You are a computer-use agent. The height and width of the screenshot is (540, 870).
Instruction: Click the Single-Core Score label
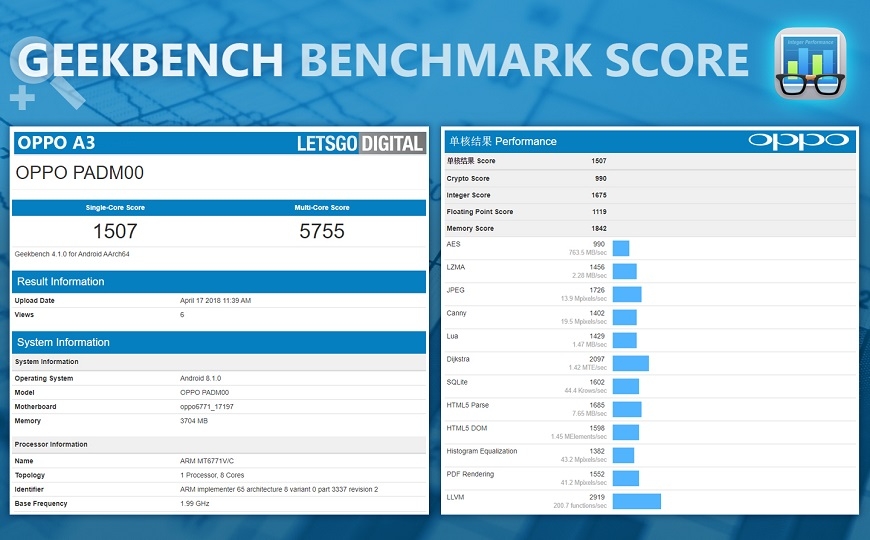115,208
